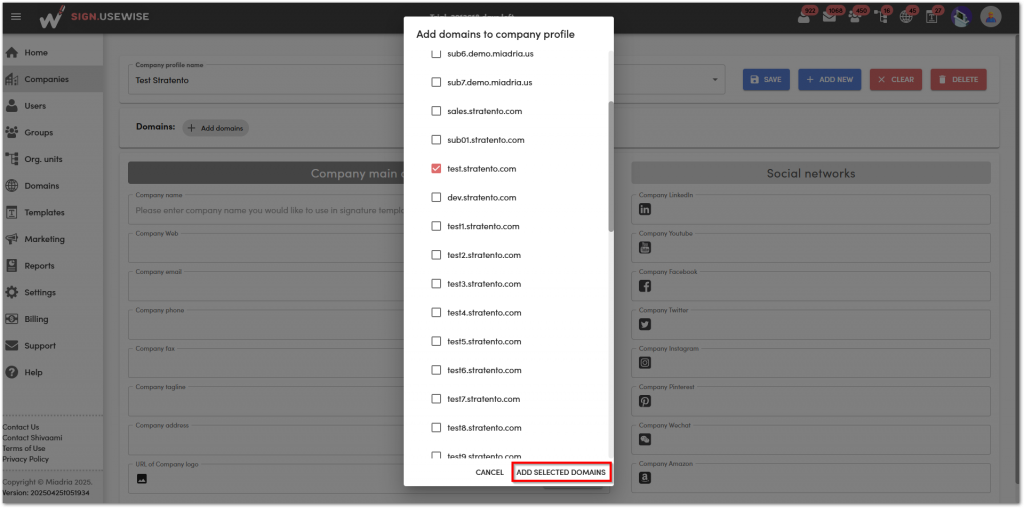Screen dimensions: 1024x508
Task: Open templates counter icon showing 27
Action: [933, 16]
